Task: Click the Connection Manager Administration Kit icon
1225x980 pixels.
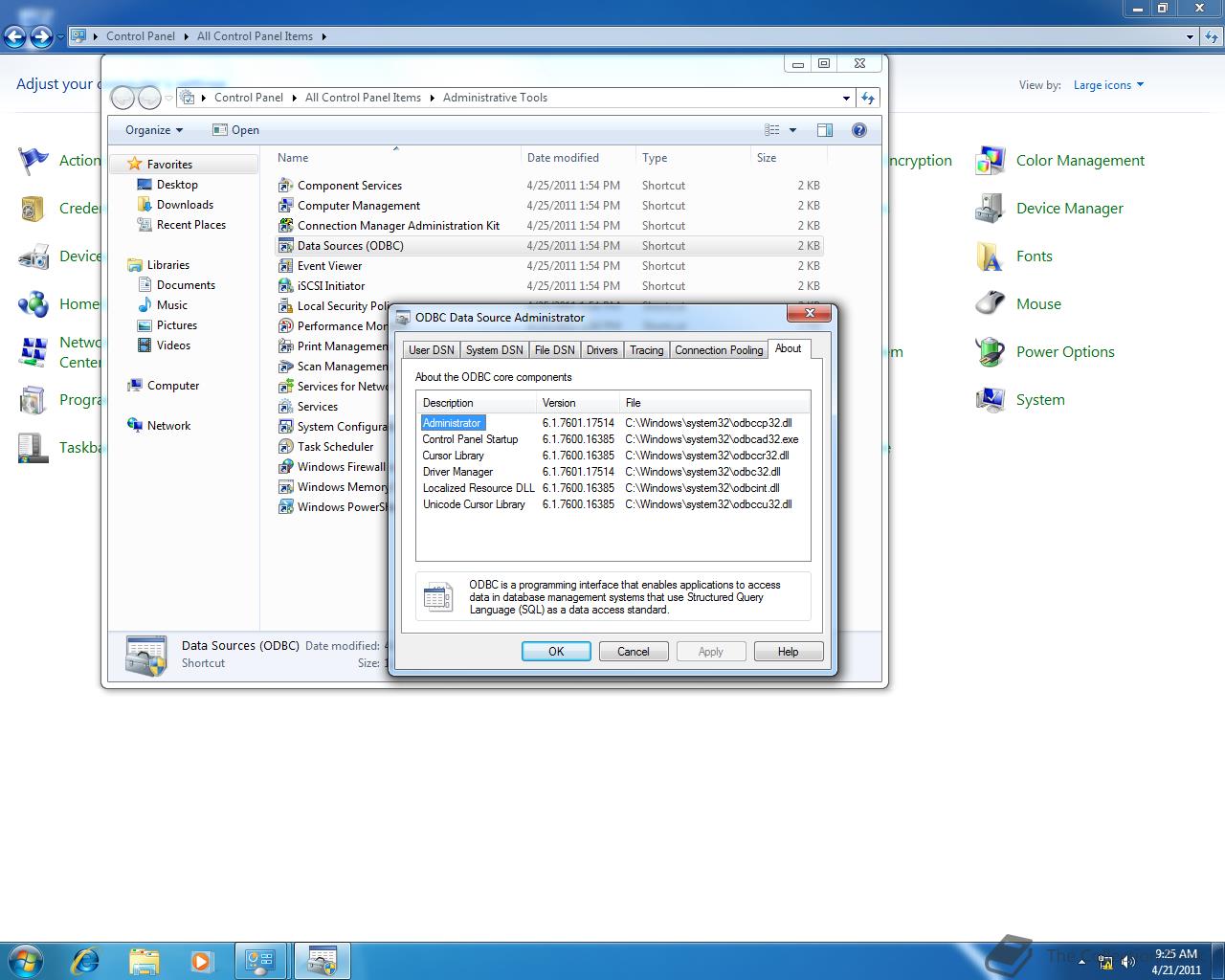Action: tap(285, 226)
